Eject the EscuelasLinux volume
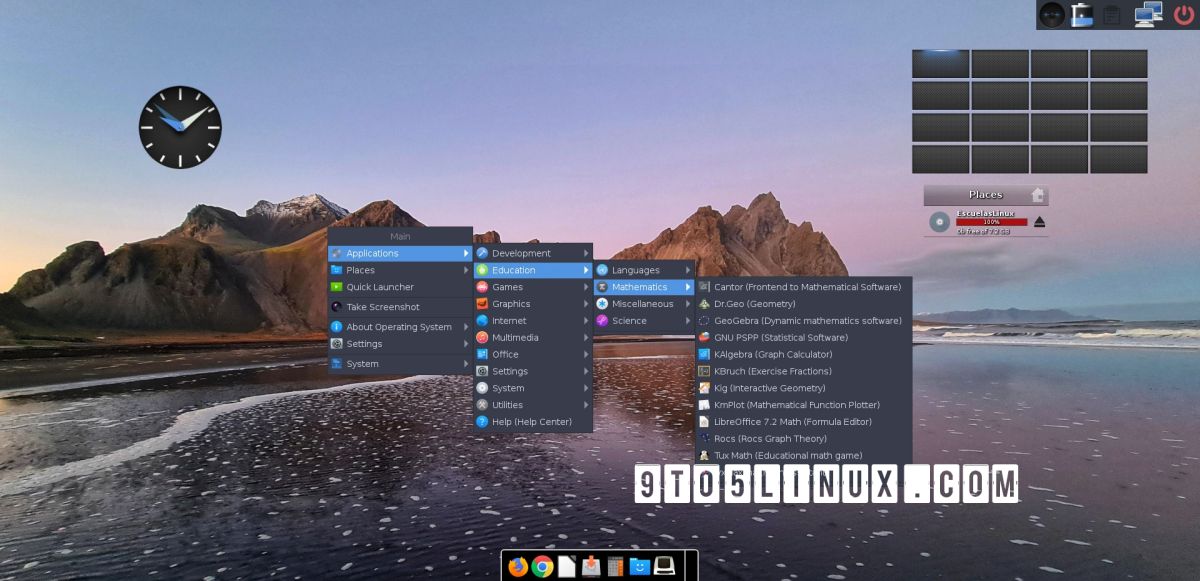Viewport: 1200px width, 581px height. pyautogui.click(x=1040, y=222)
